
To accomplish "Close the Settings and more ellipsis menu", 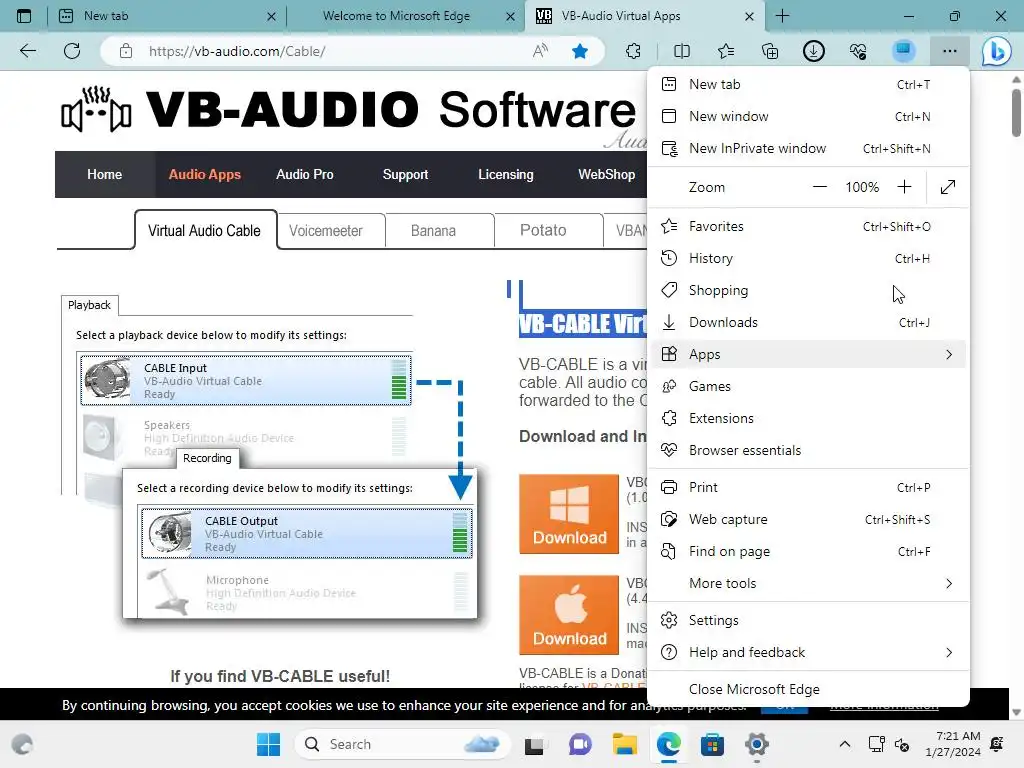I will [x=950, y=51].
